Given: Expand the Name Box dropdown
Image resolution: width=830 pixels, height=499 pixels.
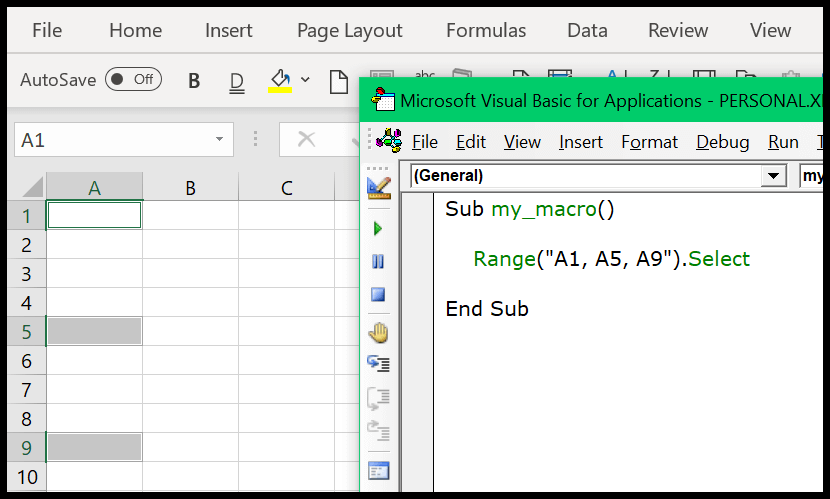Looking at the screenshot, I should click(219, 139).
